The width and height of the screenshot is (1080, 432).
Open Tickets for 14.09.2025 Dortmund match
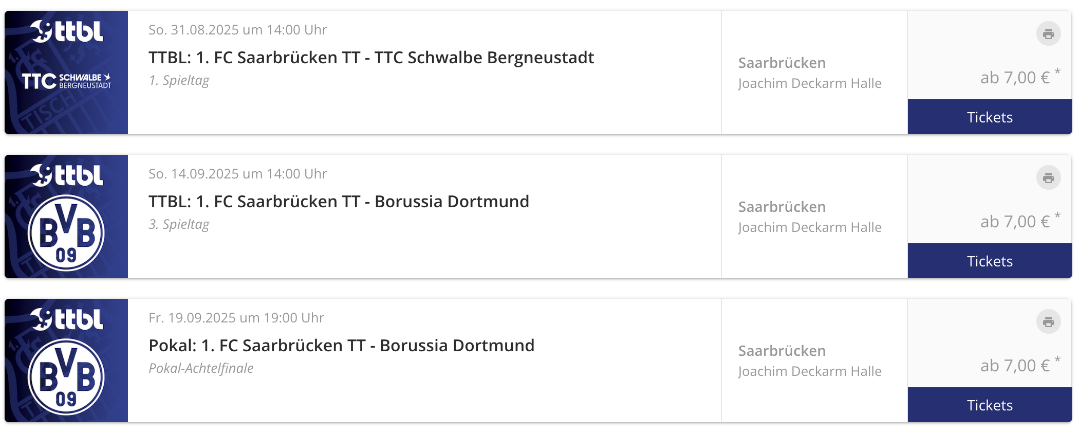[989, 261]
